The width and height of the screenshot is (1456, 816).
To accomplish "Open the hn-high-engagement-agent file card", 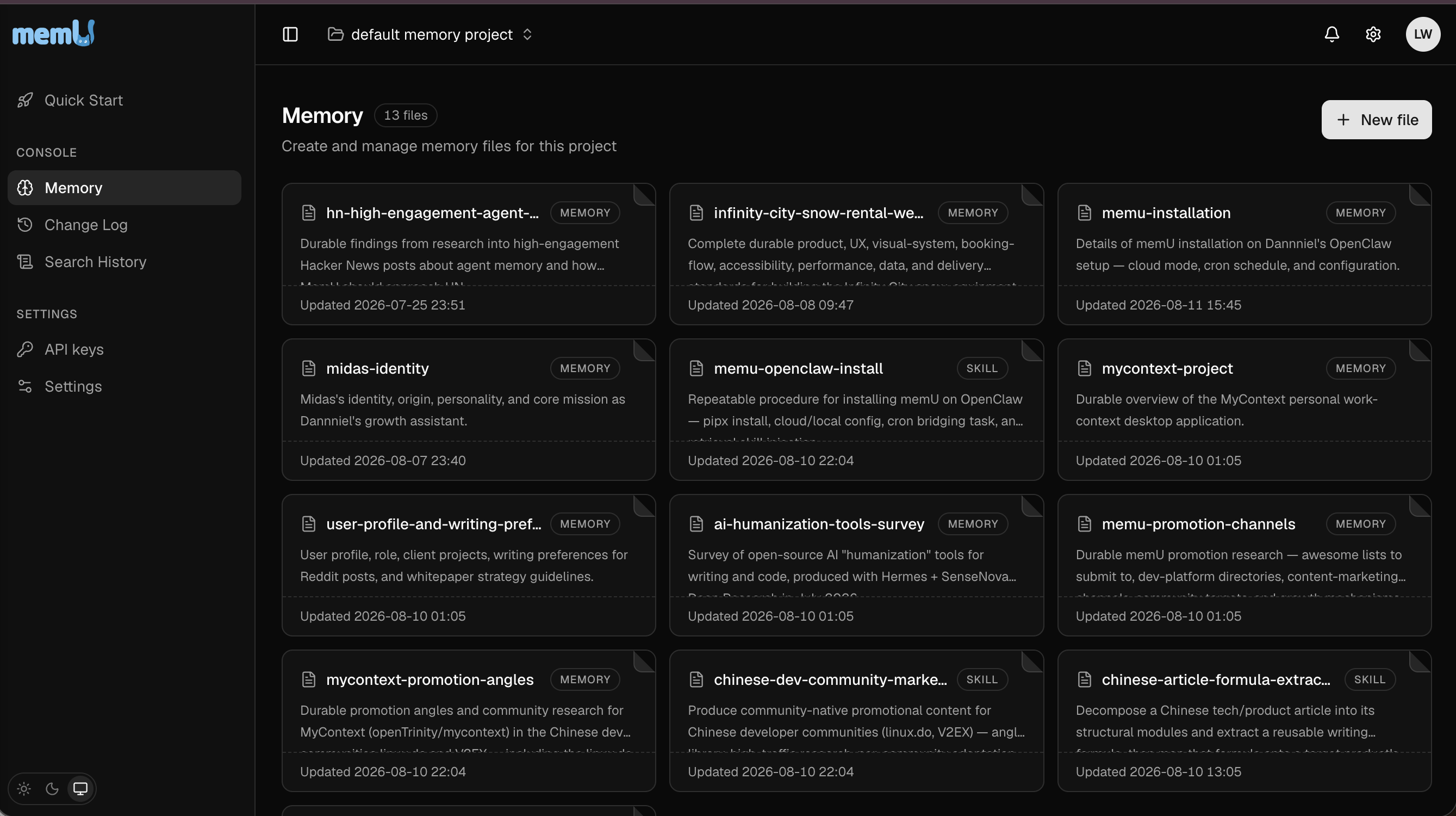I will tap(469, 254).
